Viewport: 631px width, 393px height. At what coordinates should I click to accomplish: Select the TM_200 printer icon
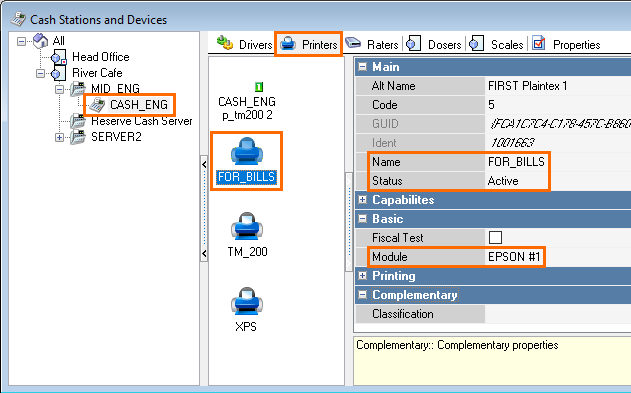point(247,226)
